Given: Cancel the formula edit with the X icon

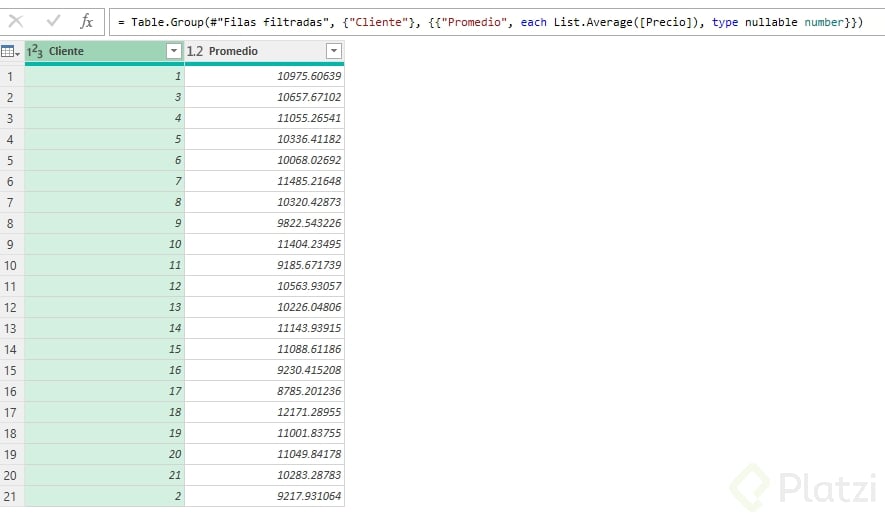Looking at the screenshot, I should coord(17,21).
